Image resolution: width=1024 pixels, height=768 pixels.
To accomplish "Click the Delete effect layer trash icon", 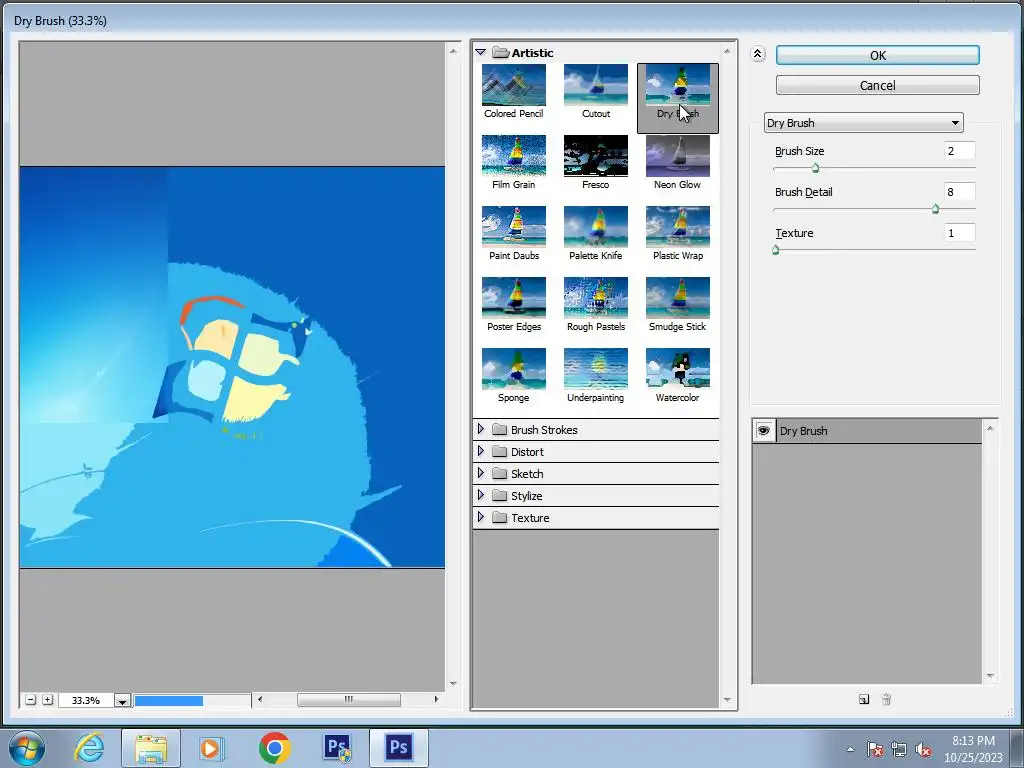I will pyautogui.click(x=886, y=699).
